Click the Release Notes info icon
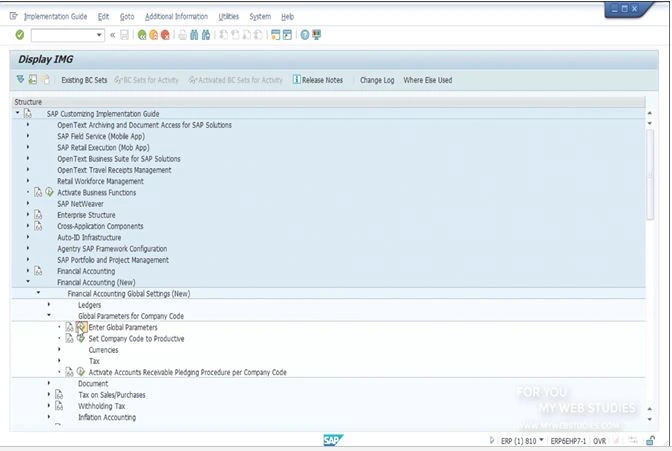This screenshot has height=451, width=672. 297,80
